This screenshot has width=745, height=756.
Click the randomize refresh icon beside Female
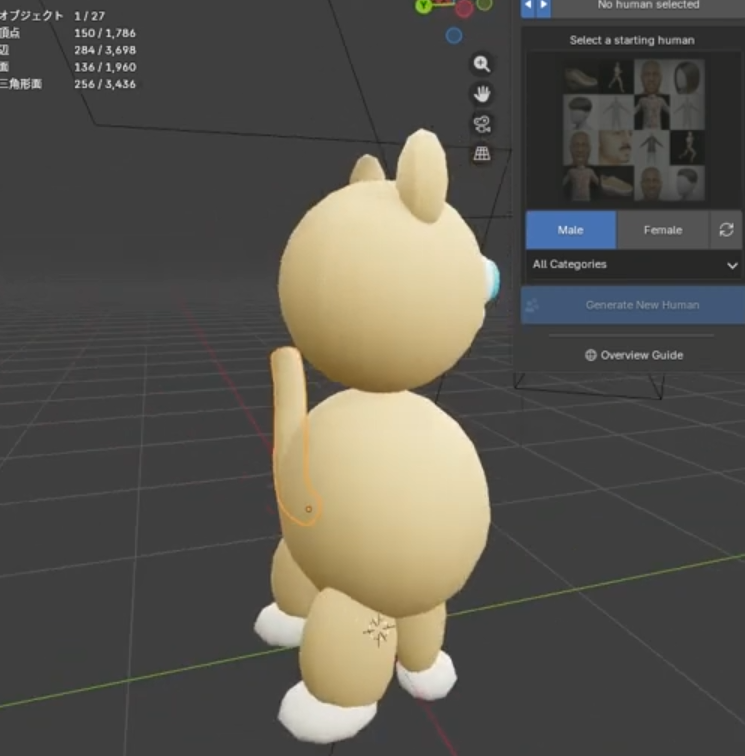[726, 230]
